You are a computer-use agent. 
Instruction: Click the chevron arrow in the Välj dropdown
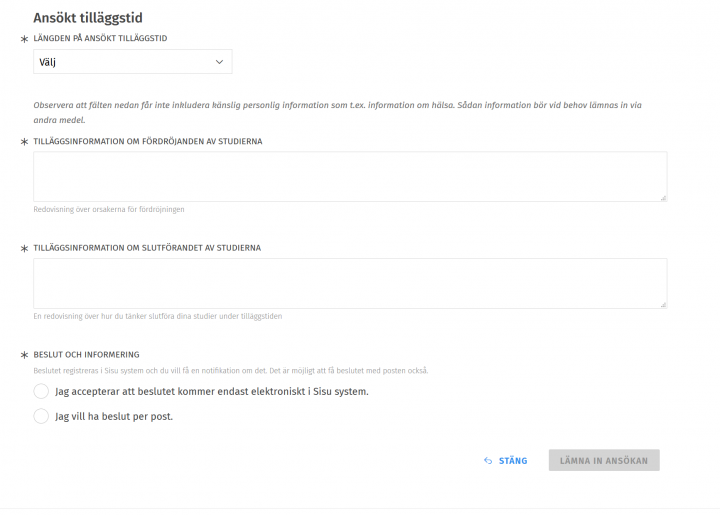220,62
